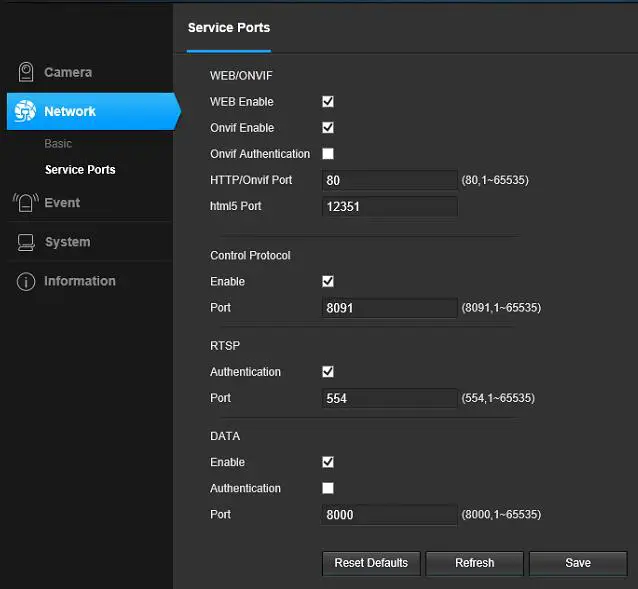Screen dimensions: 638x589
Task: Enable Onvif Authentication checkbox
Action: [x=328, y=154]
